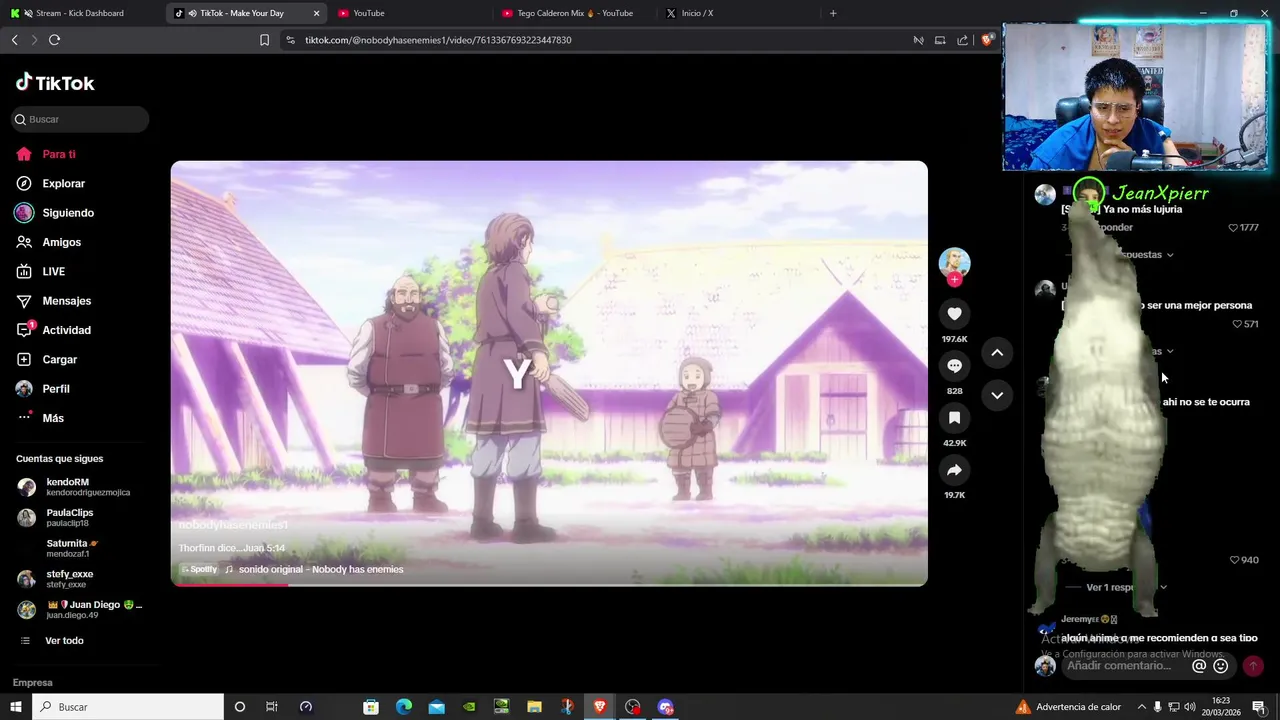Expand Ver todo followed accounts

pyautogui.click(x=64, y=641)
